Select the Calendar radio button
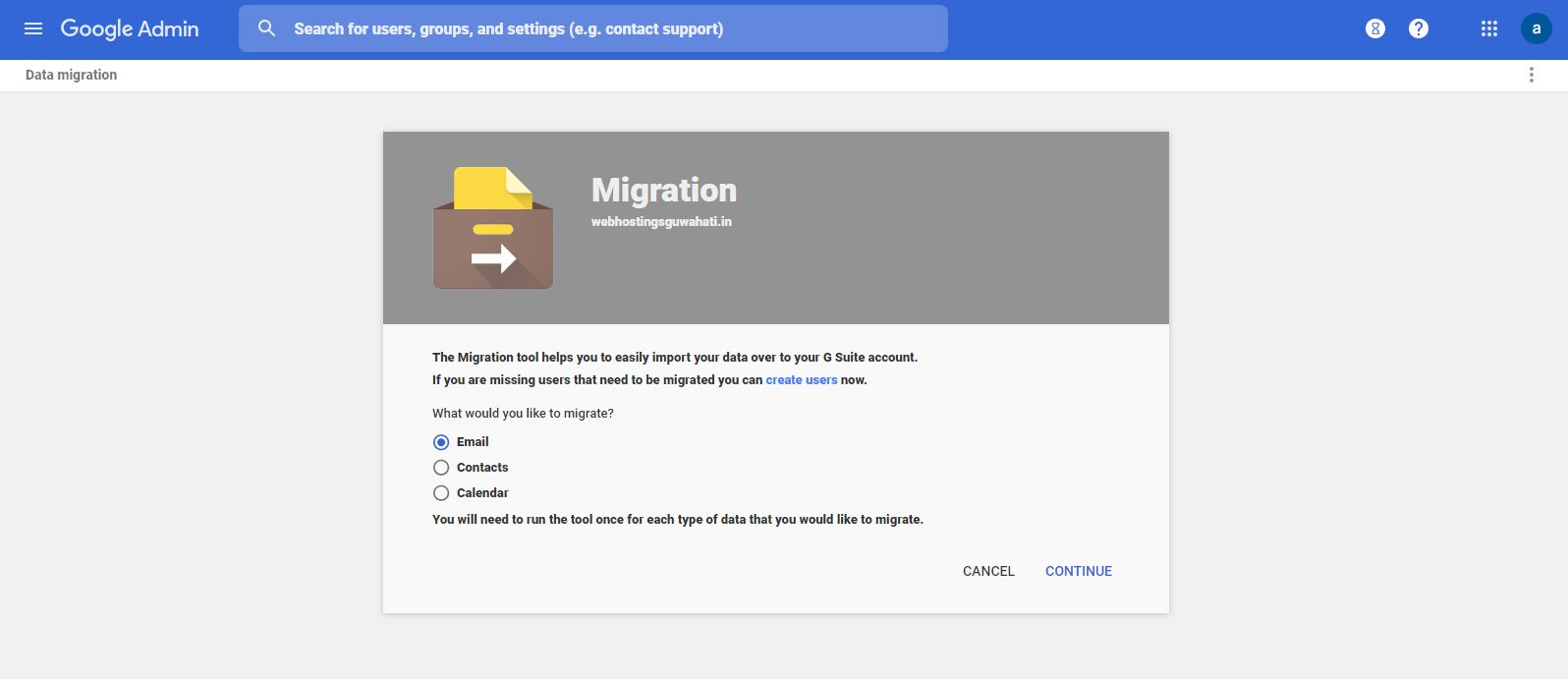 click(441, 493)
